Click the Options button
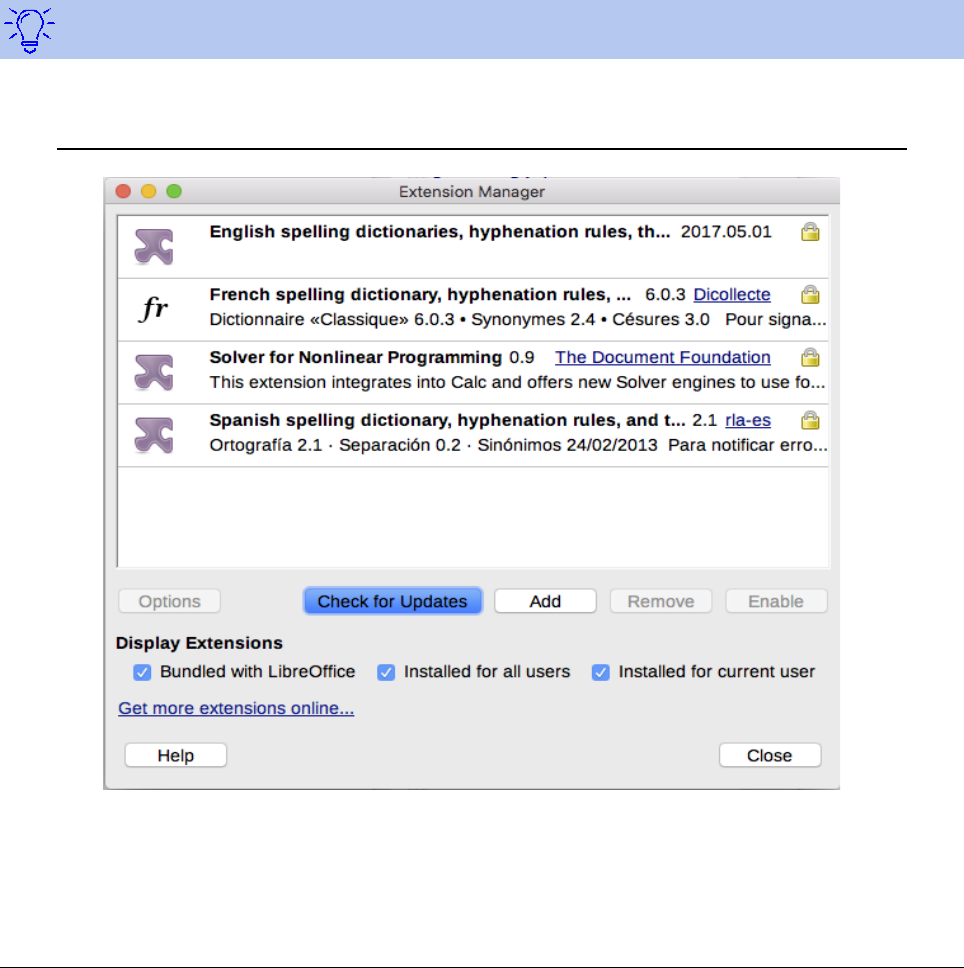The width and height of the screenshot is (964, 968). click(x=169, y=601)
